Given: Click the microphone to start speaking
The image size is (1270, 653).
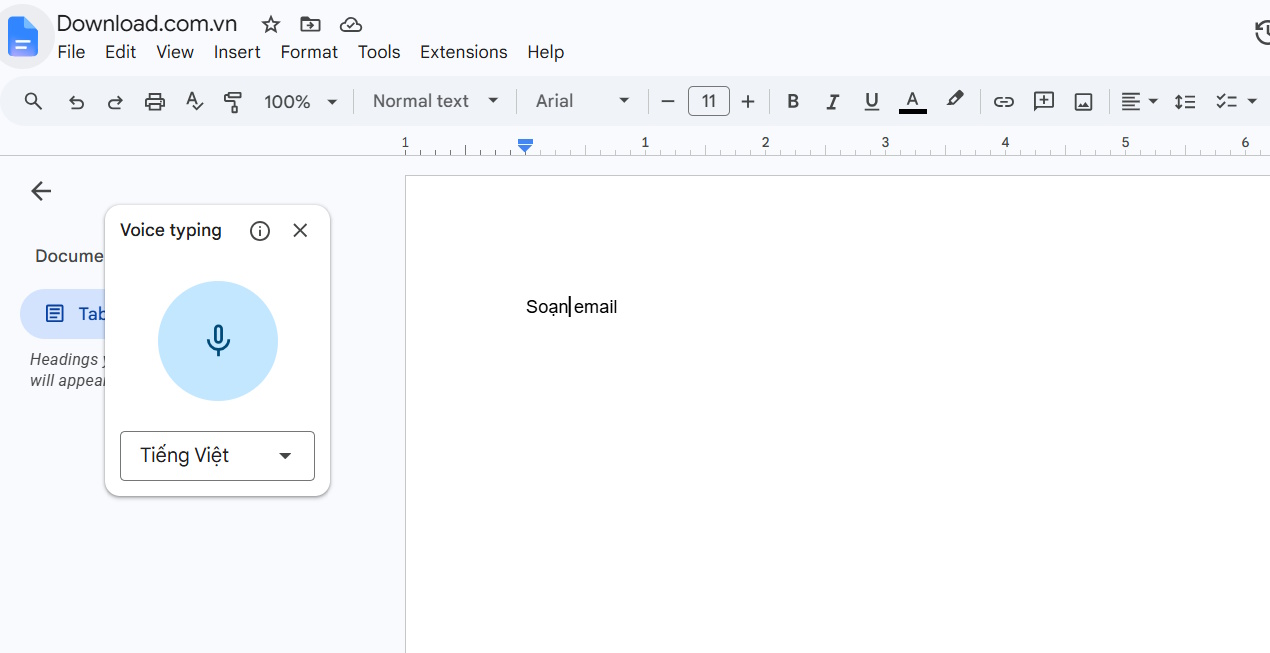Looking at the screenshot, I should coord(218,341).
